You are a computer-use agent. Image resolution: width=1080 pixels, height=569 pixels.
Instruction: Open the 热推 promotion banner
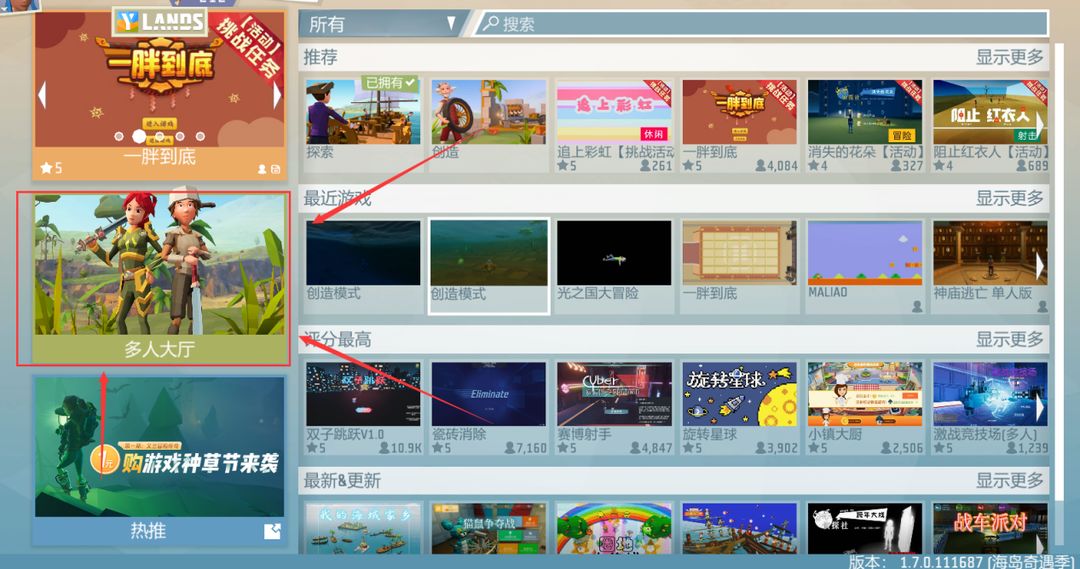click(x=159, y=460)
